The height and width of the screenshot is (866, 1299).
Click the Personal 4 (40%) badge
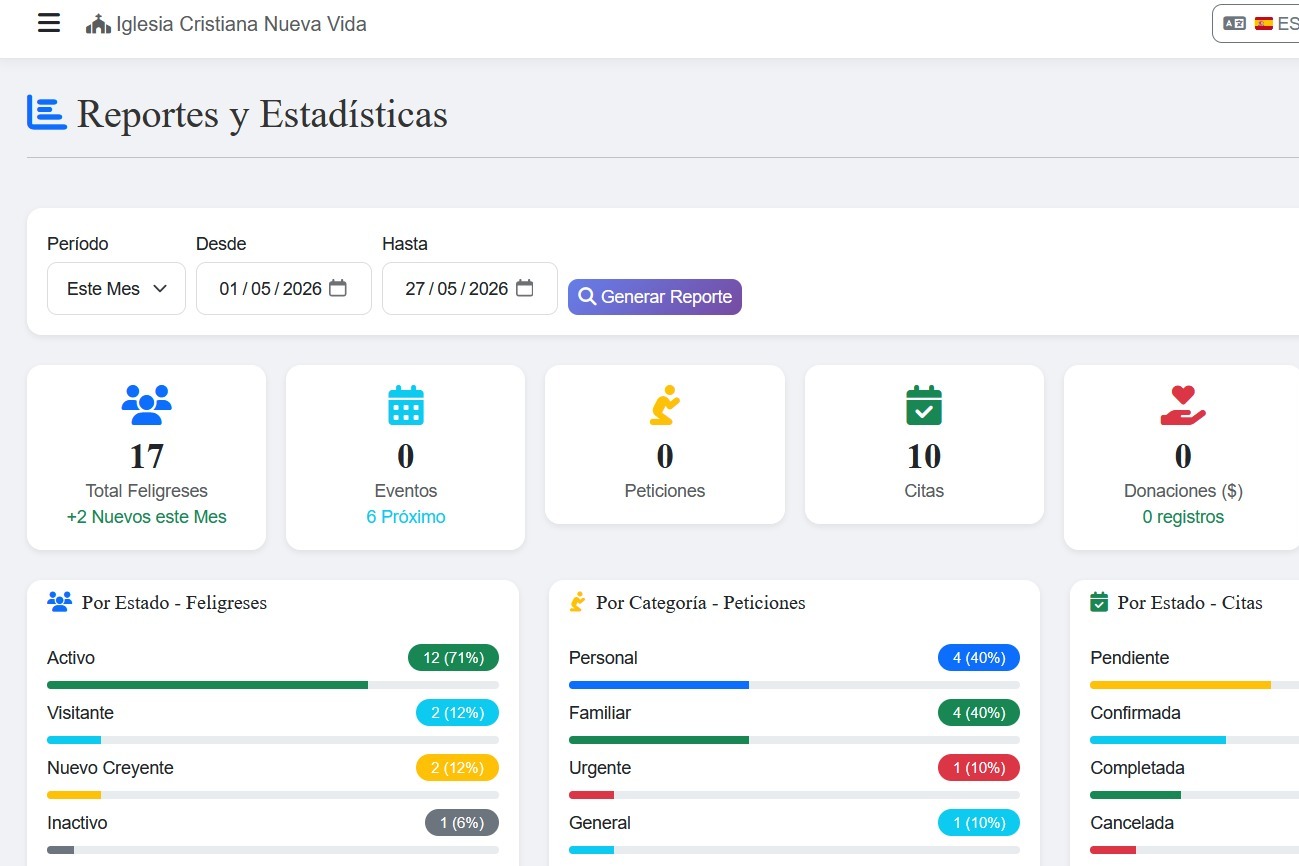979,658
